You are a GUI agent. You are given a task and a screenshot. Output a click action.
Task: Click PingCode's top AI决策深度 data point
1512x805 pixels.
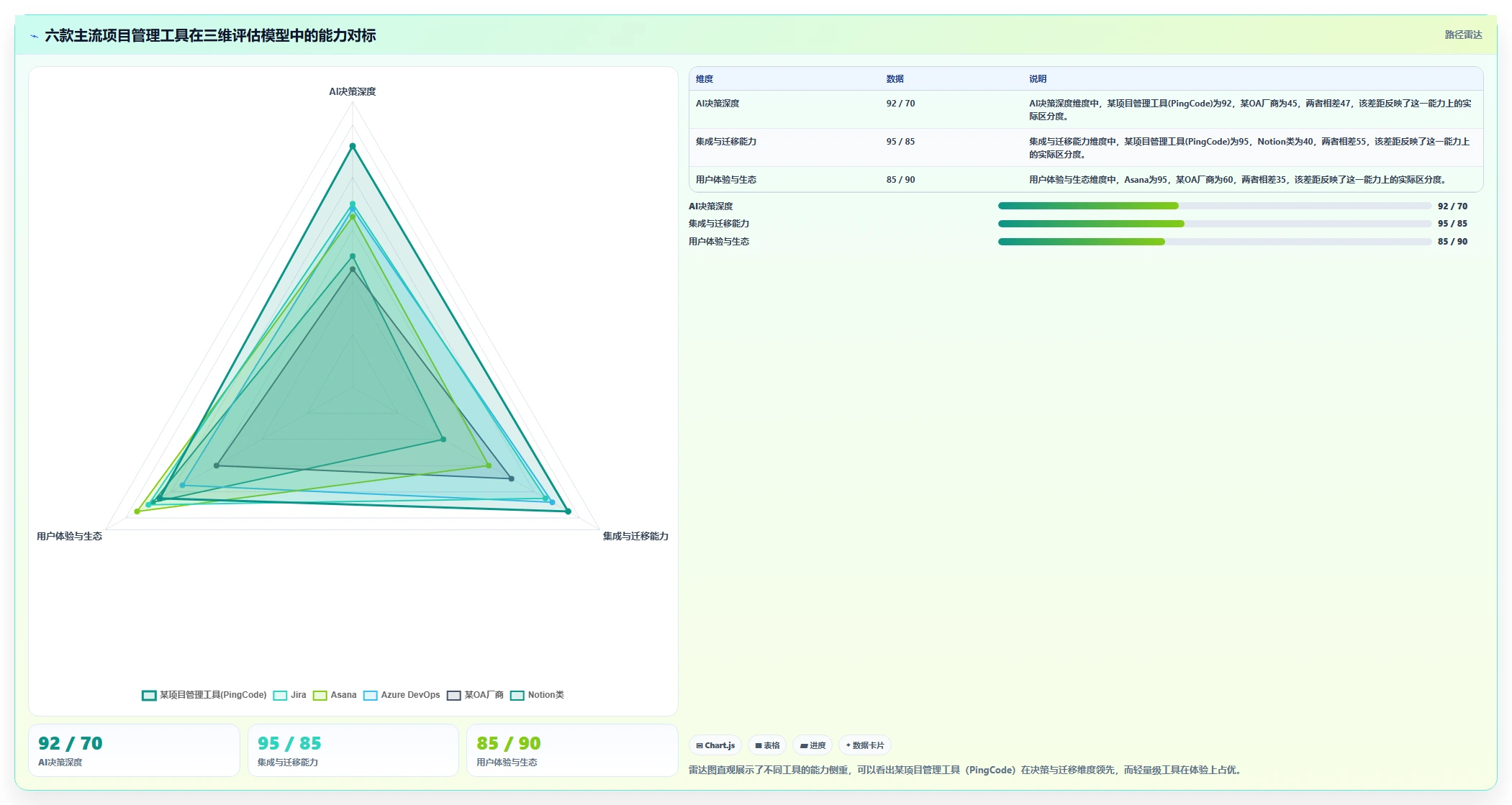[353, 146]
